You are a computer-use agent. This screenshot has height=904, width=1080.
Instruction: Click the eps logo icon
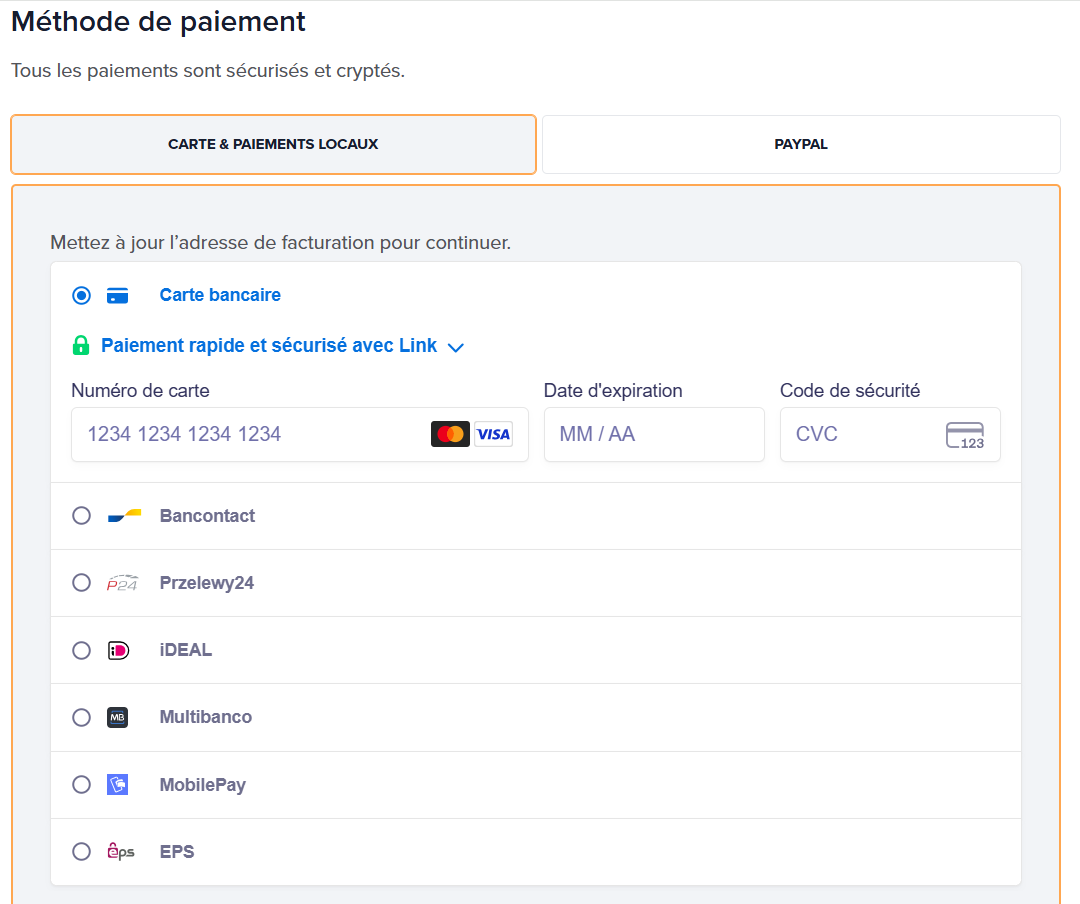(x=121, y=852)
